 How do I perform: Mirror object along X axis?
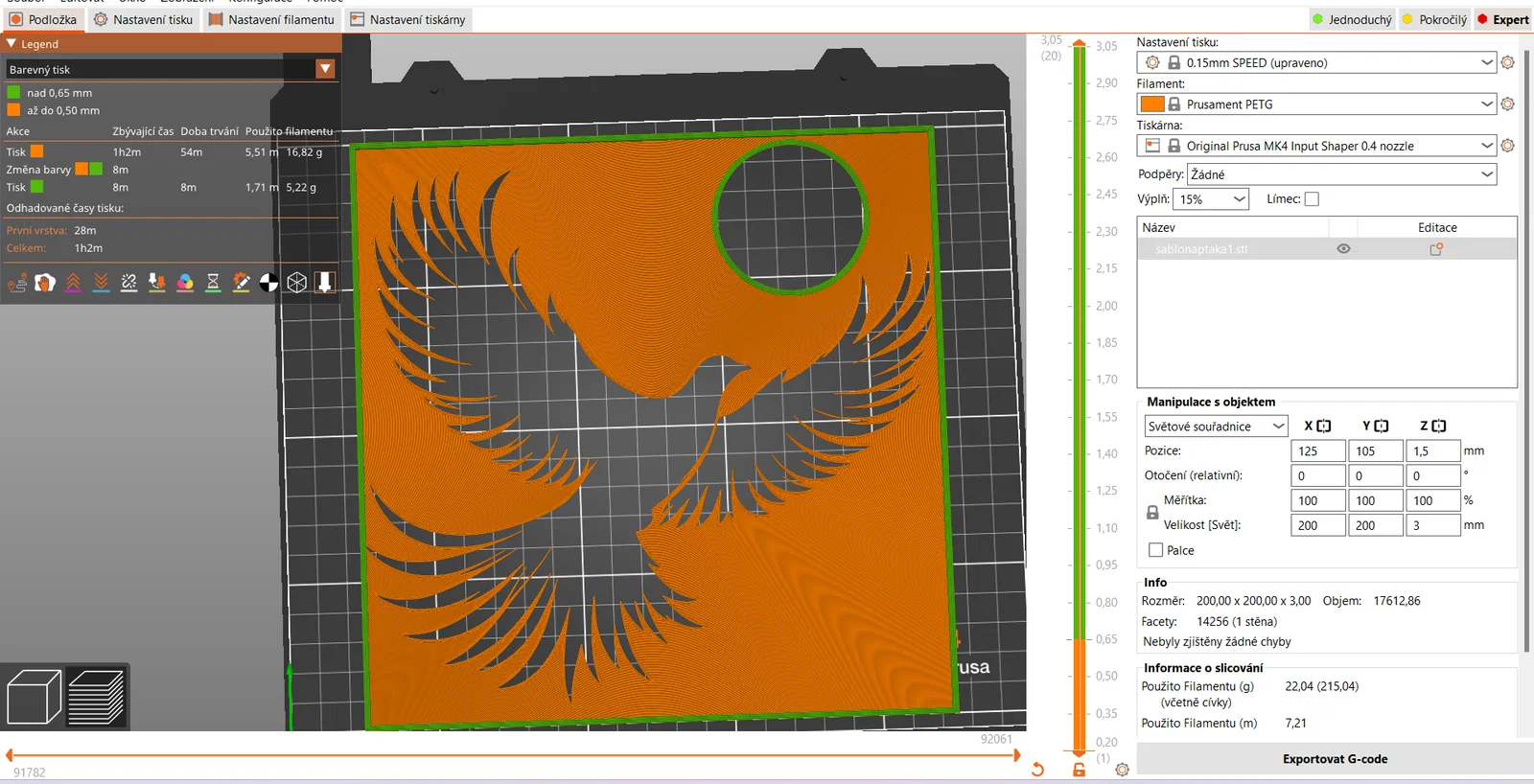click(1324, 426)
